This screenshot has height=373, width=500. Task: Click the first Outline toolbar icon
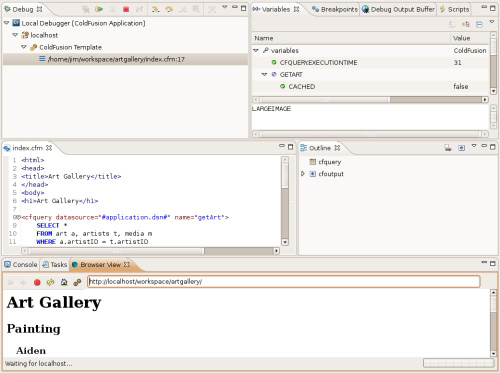click(x=448, y=148)
